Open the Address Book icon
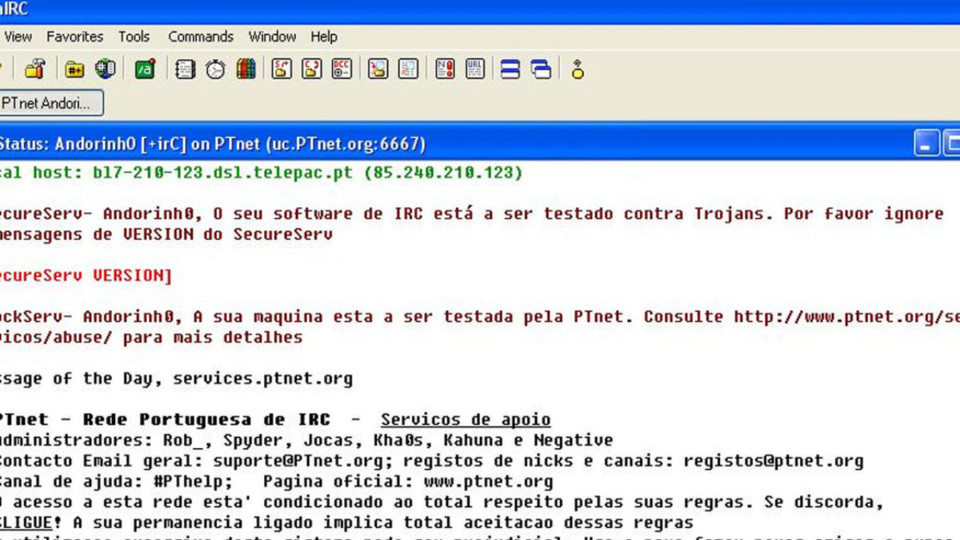This screenshot has height=540, width=960. tap(185, 69)
